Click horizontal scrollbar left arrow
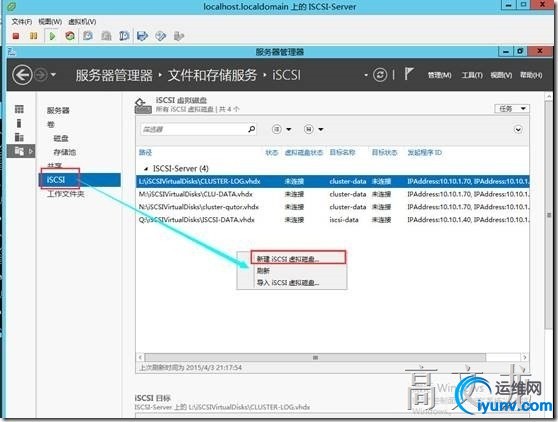Viewport: 558px width, 422px height. pyautogui.click(x=140, y=357)
